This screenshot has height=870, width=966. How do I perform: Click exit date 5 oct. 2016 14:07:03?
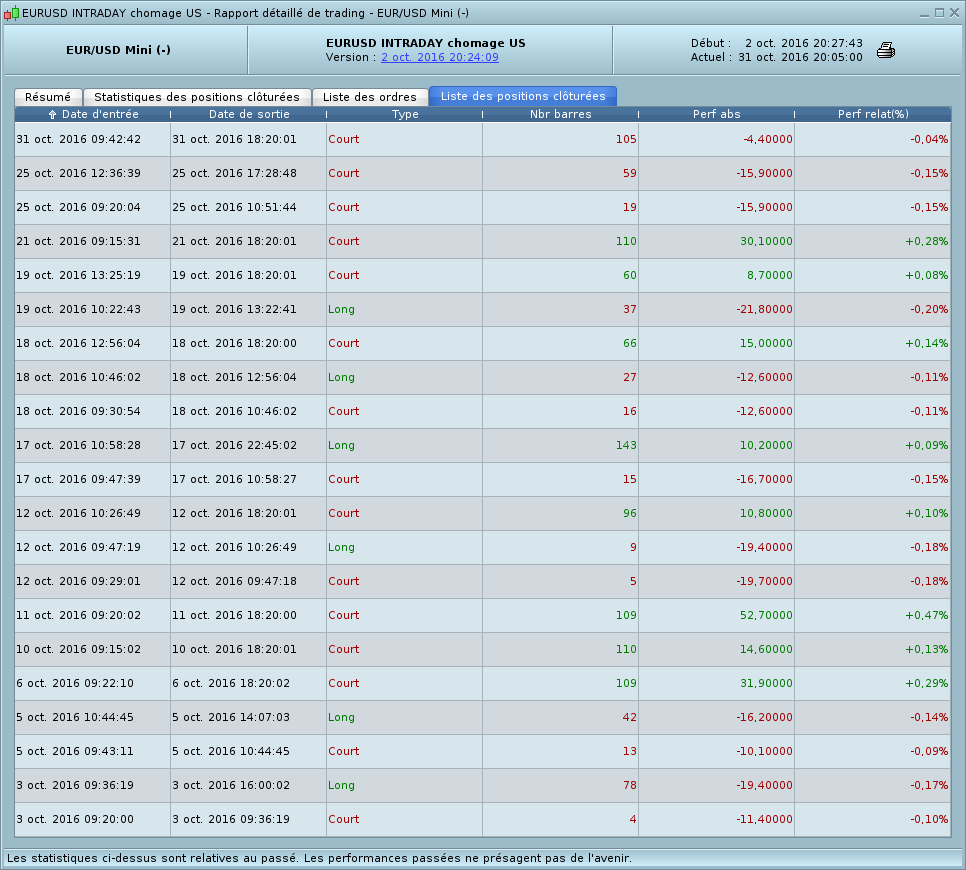[231, 717]
